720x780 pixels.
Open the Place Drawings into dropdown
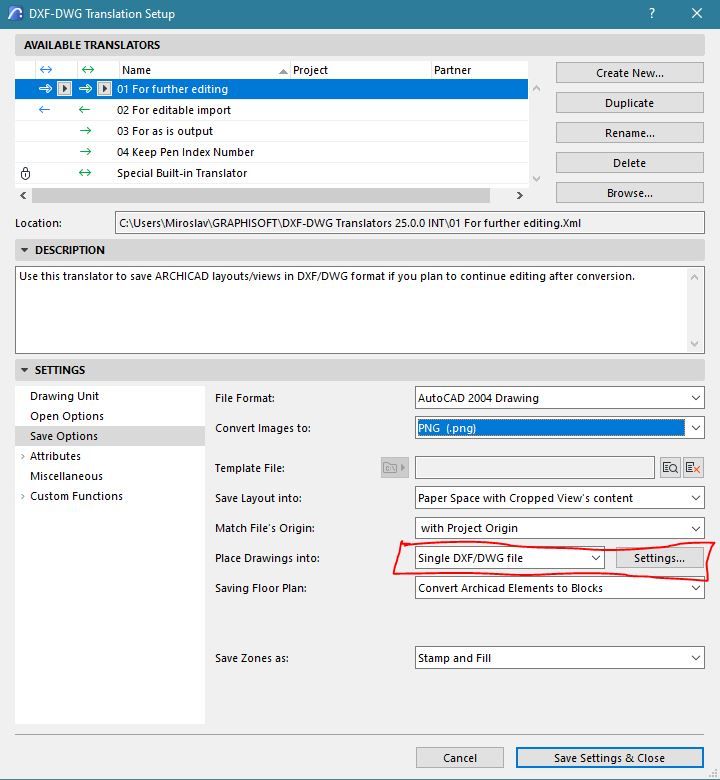pyautogui.click(x=510, y=558)
